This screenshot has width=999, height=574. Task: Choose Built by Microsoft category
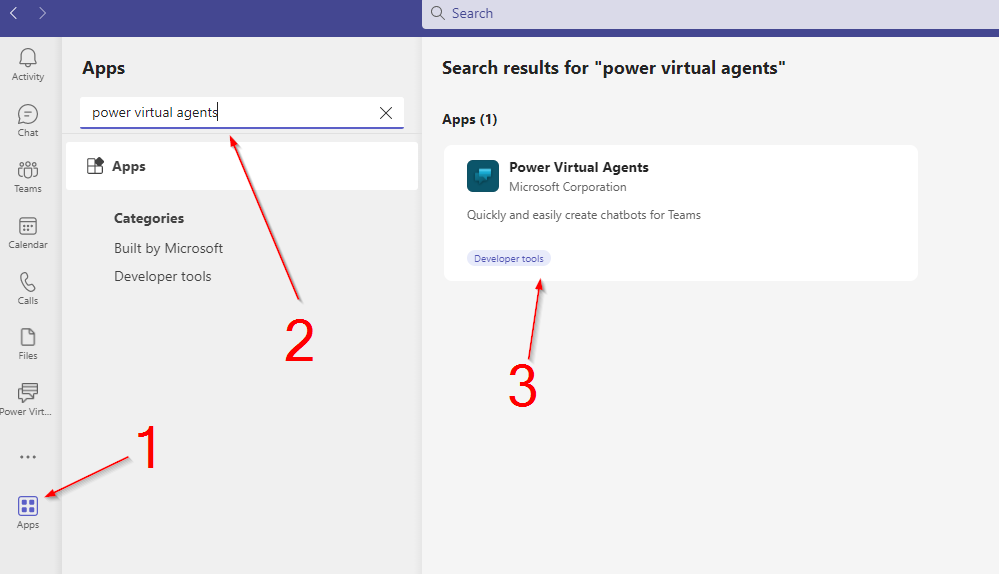168,248
